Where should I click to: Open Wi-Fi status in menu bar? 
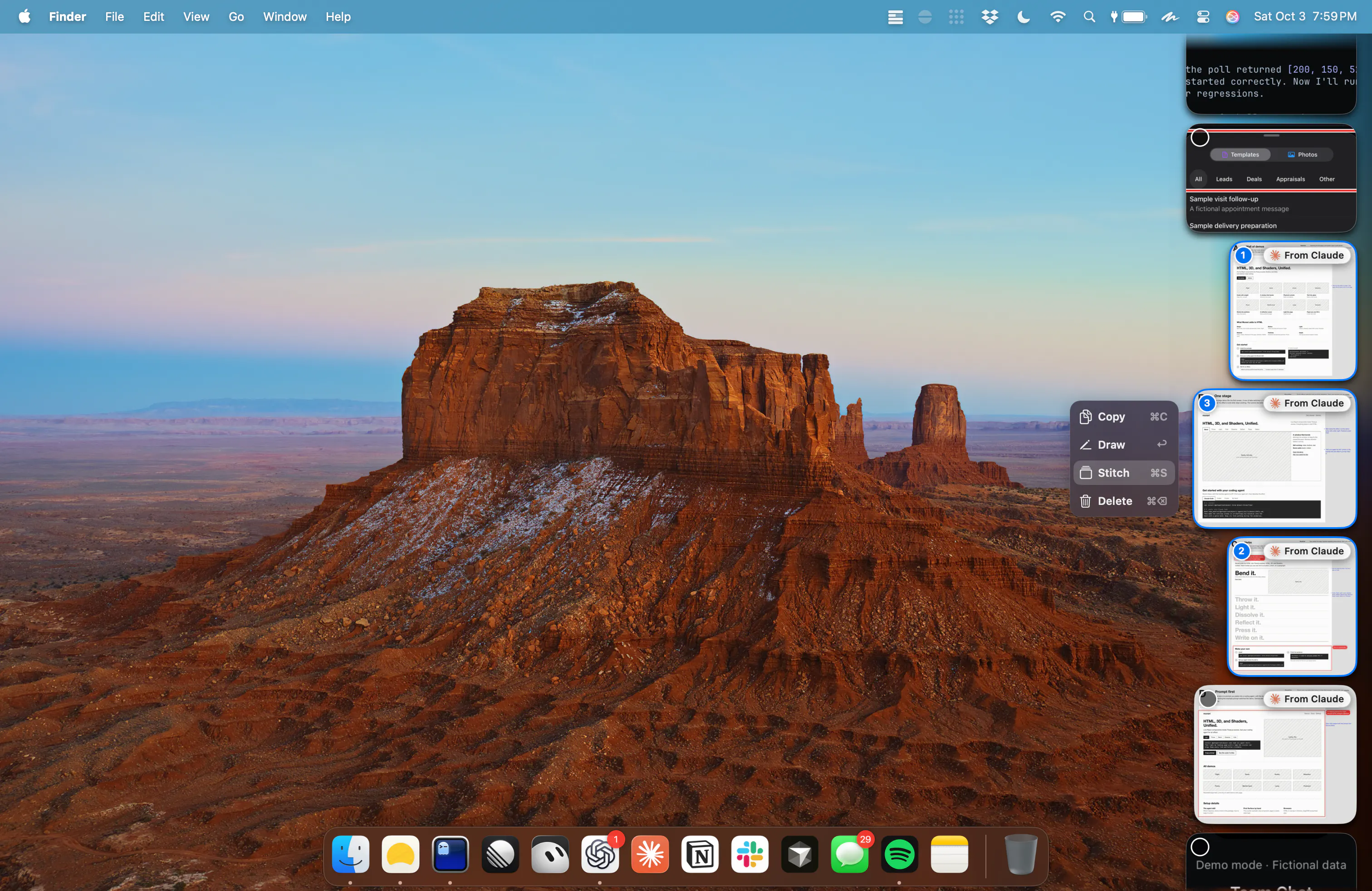1057,17
